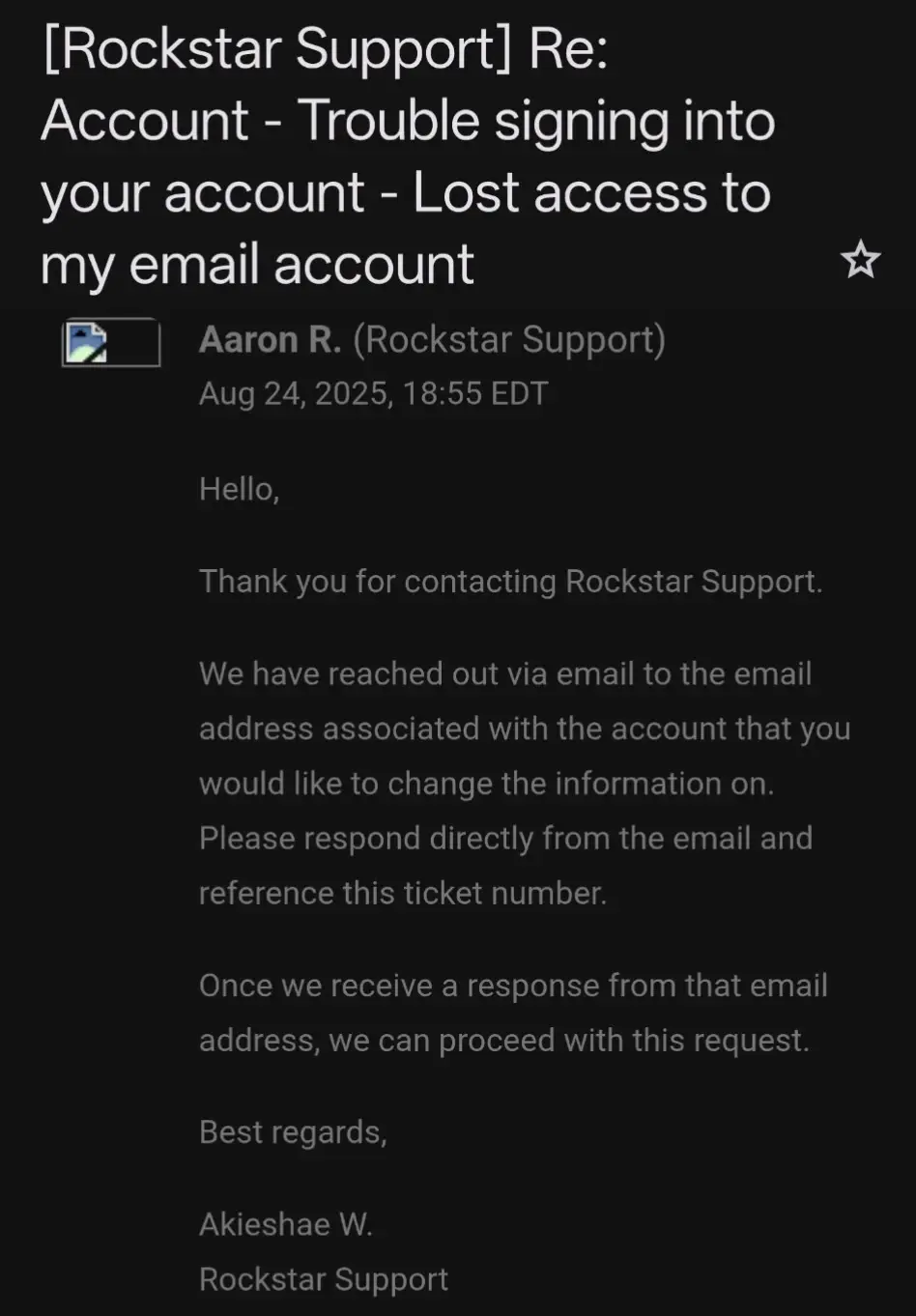Click the line "Once we receive a response"

[512, 986]
